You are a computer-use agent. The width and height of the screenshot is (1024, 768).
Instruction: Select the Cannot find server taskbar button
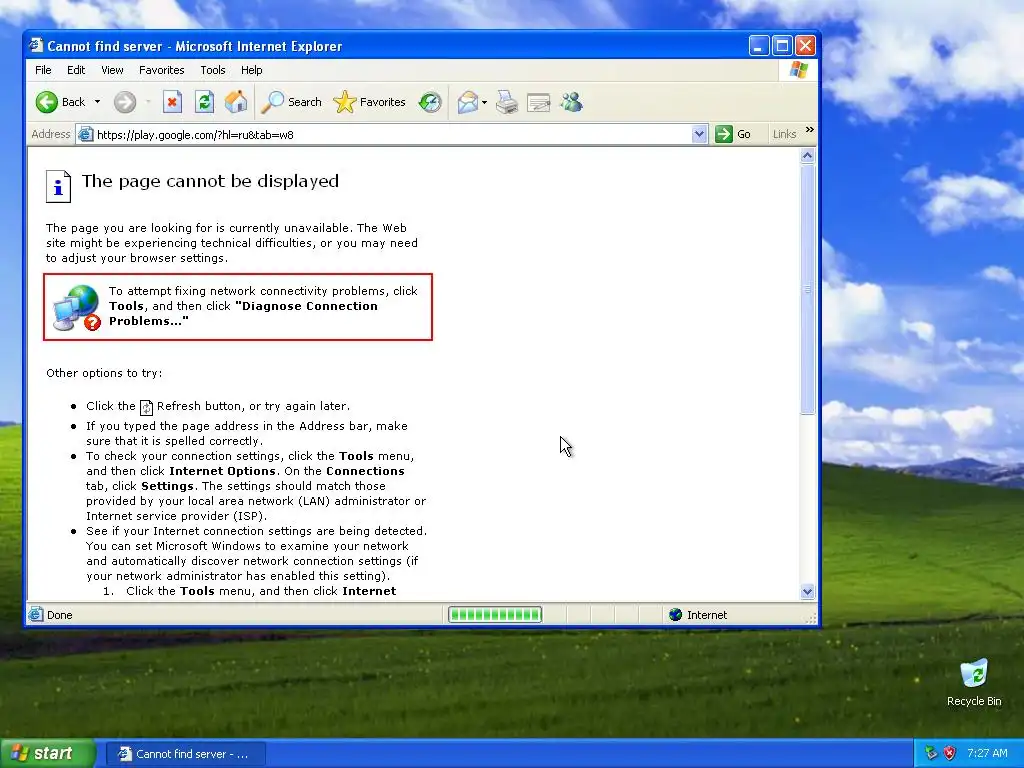(x=185, y=754)
